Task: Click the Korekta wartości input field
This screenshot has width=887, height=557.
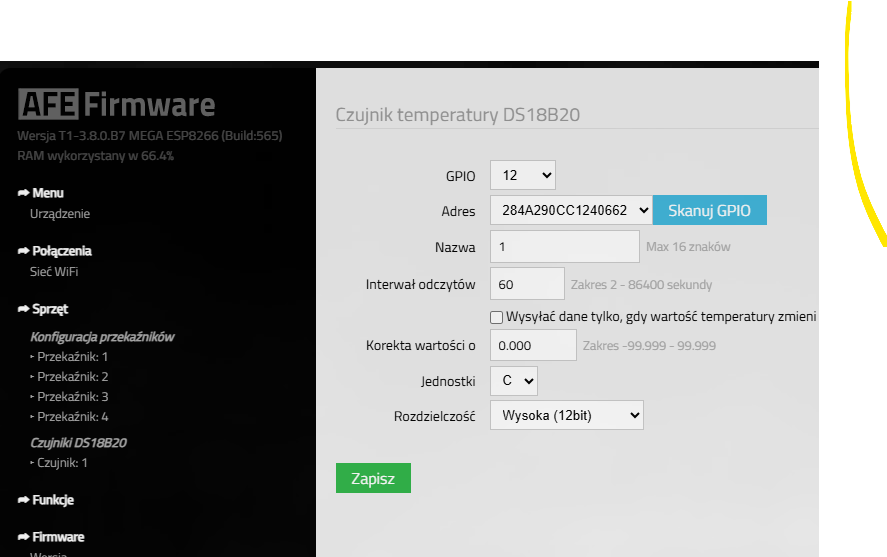Action: point(533,345)
